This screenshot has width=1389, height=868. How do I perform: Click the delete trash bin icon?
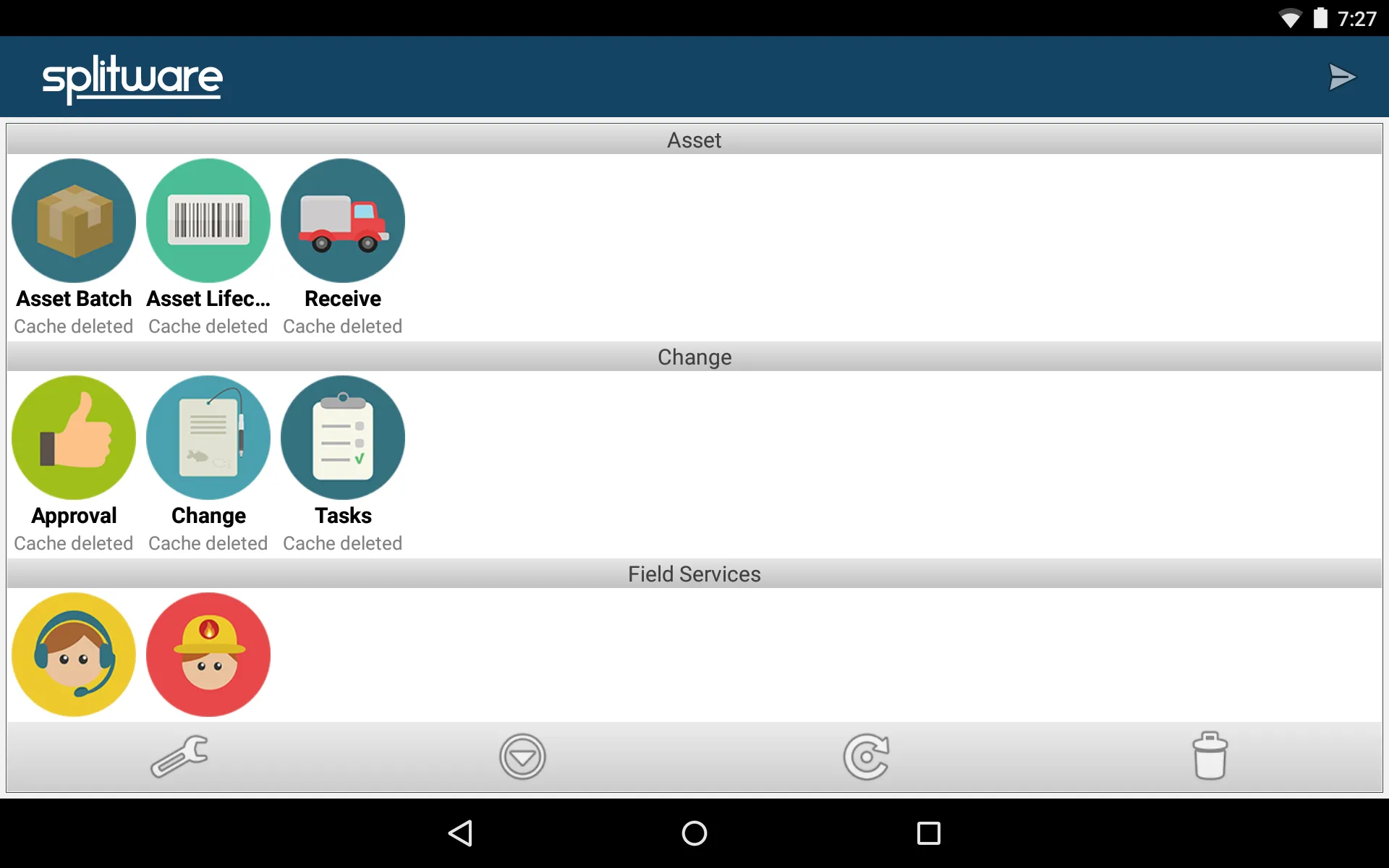click(1209, 756)
